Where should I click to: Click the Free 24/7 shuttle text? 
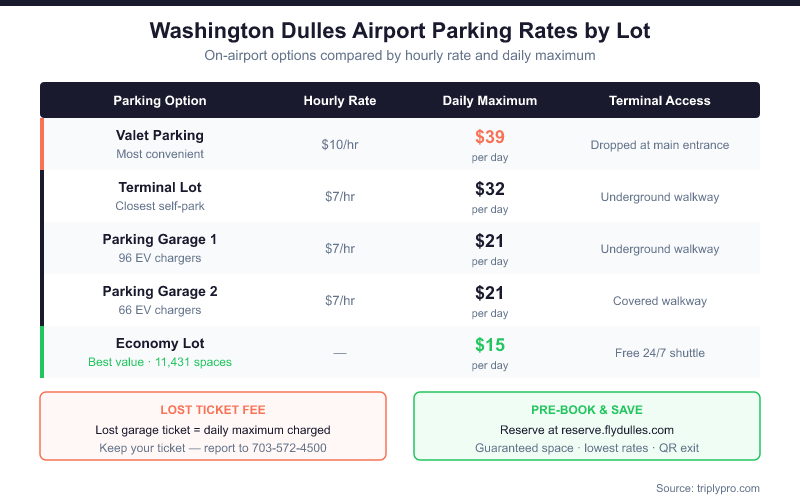(x=660, y=353)
